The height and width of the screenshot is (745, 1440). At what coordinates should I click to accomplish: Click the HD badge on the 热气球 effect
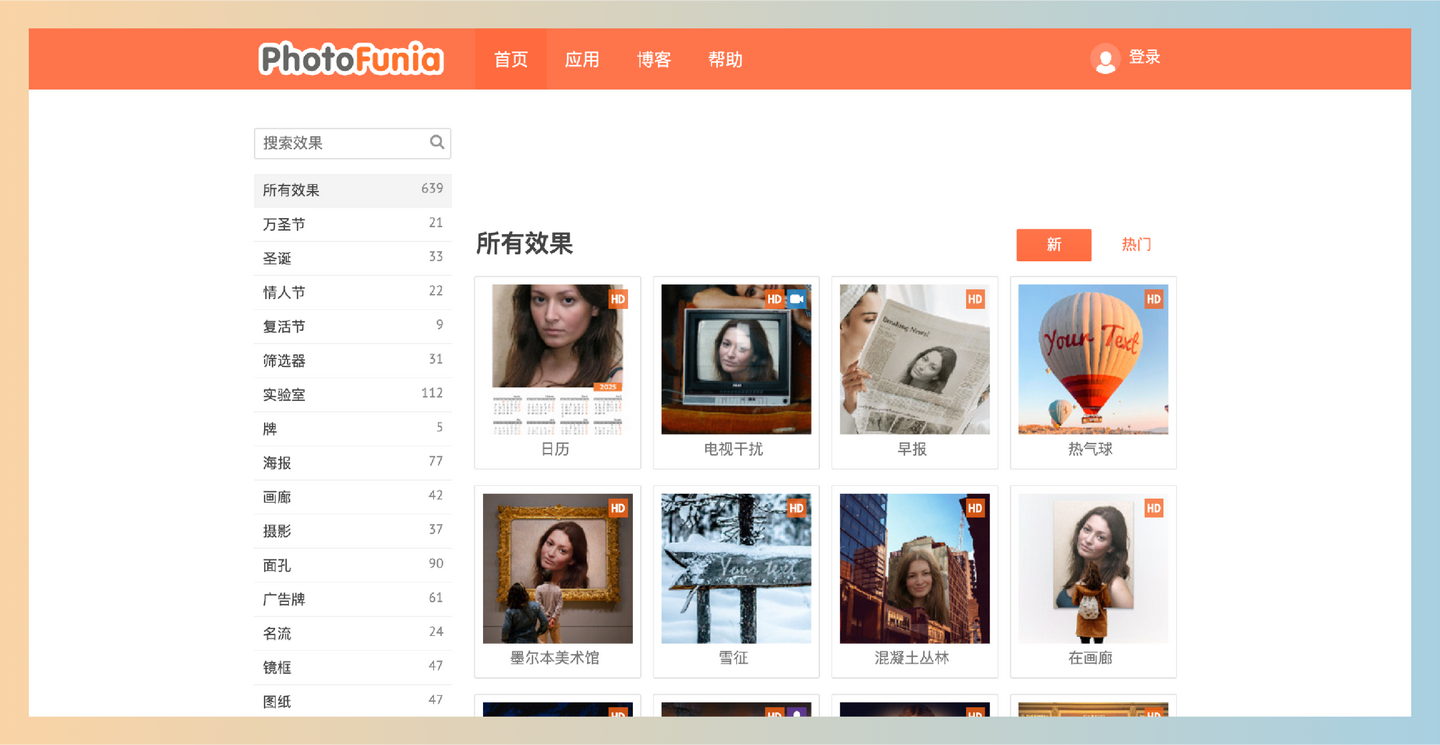click(x=1154, y=299)
